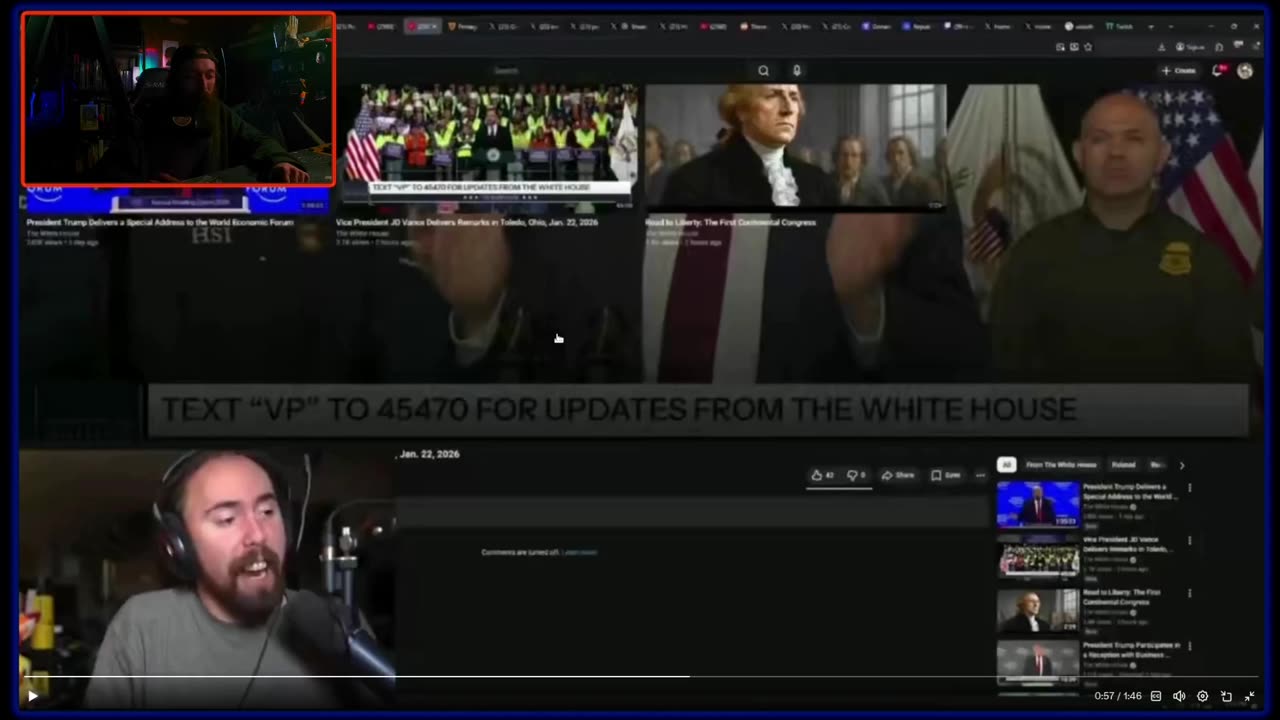Select the From The White House chip
Screen dimensions: 1280x720
point(1061,465)
